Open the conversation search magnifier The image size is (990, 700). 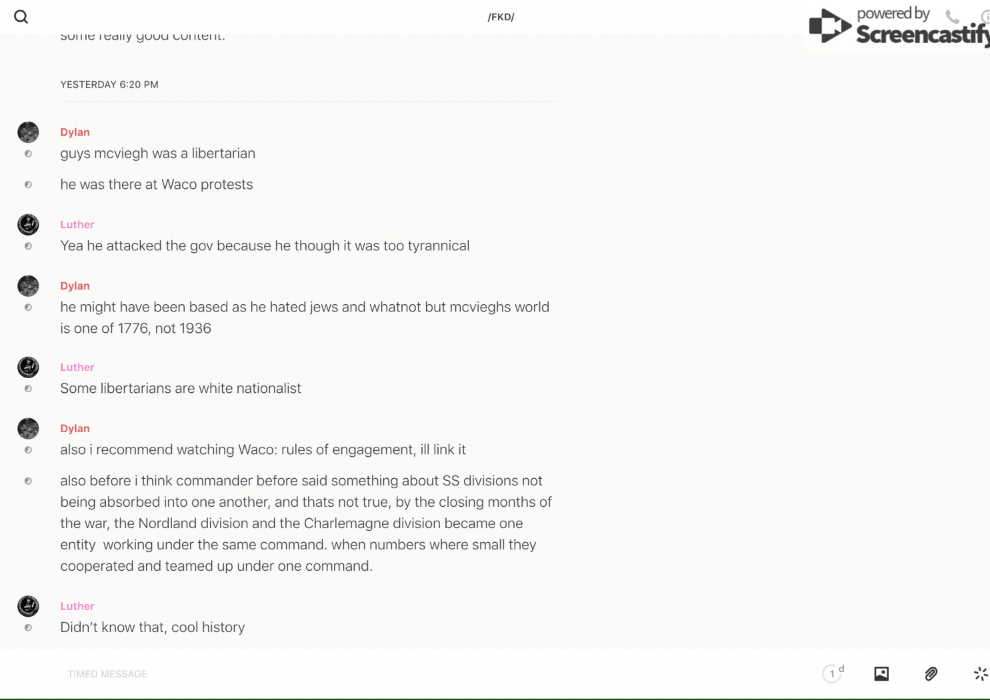21,17
